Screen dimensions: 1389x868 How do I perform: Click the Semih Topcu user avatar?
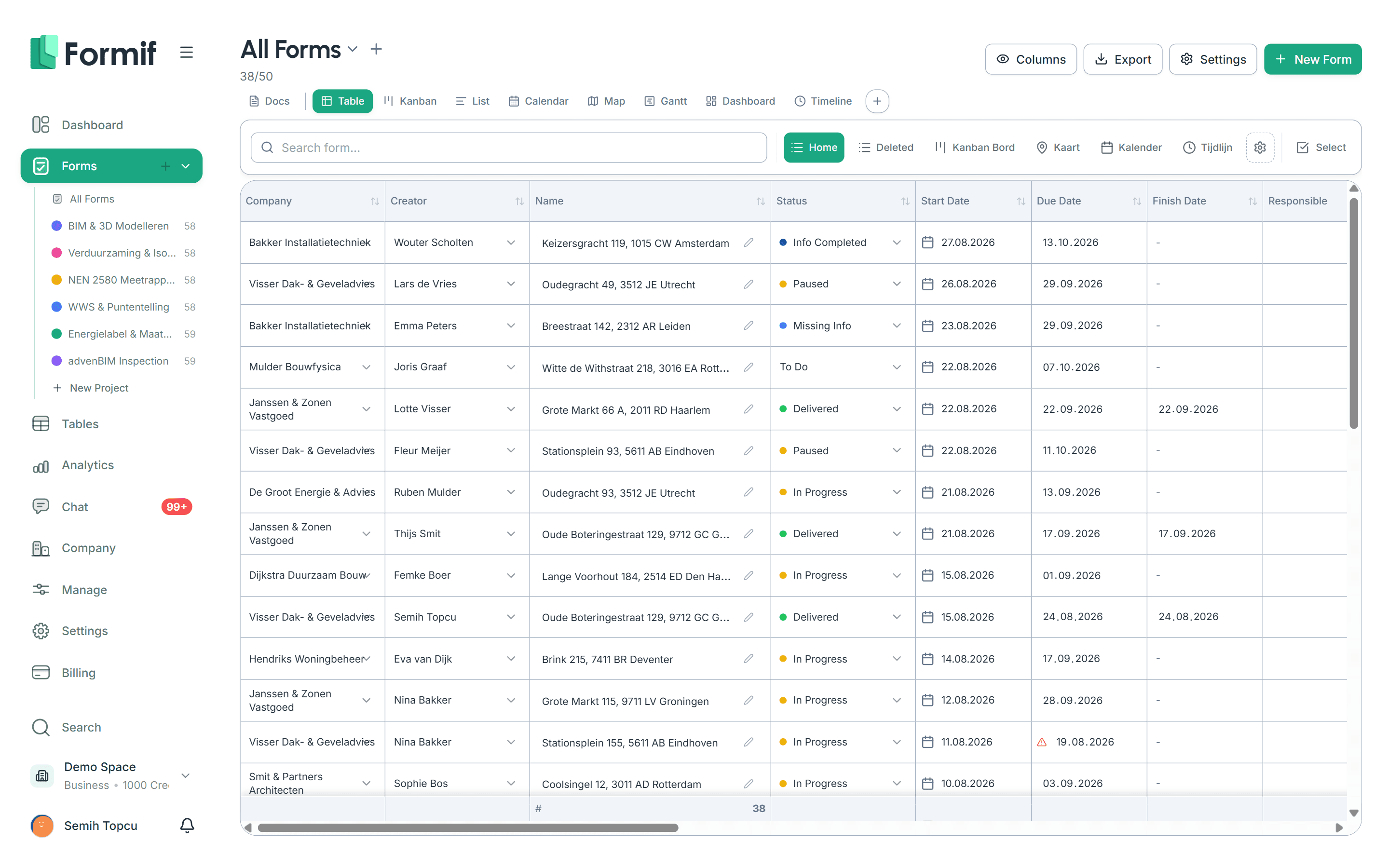(42, 826)
